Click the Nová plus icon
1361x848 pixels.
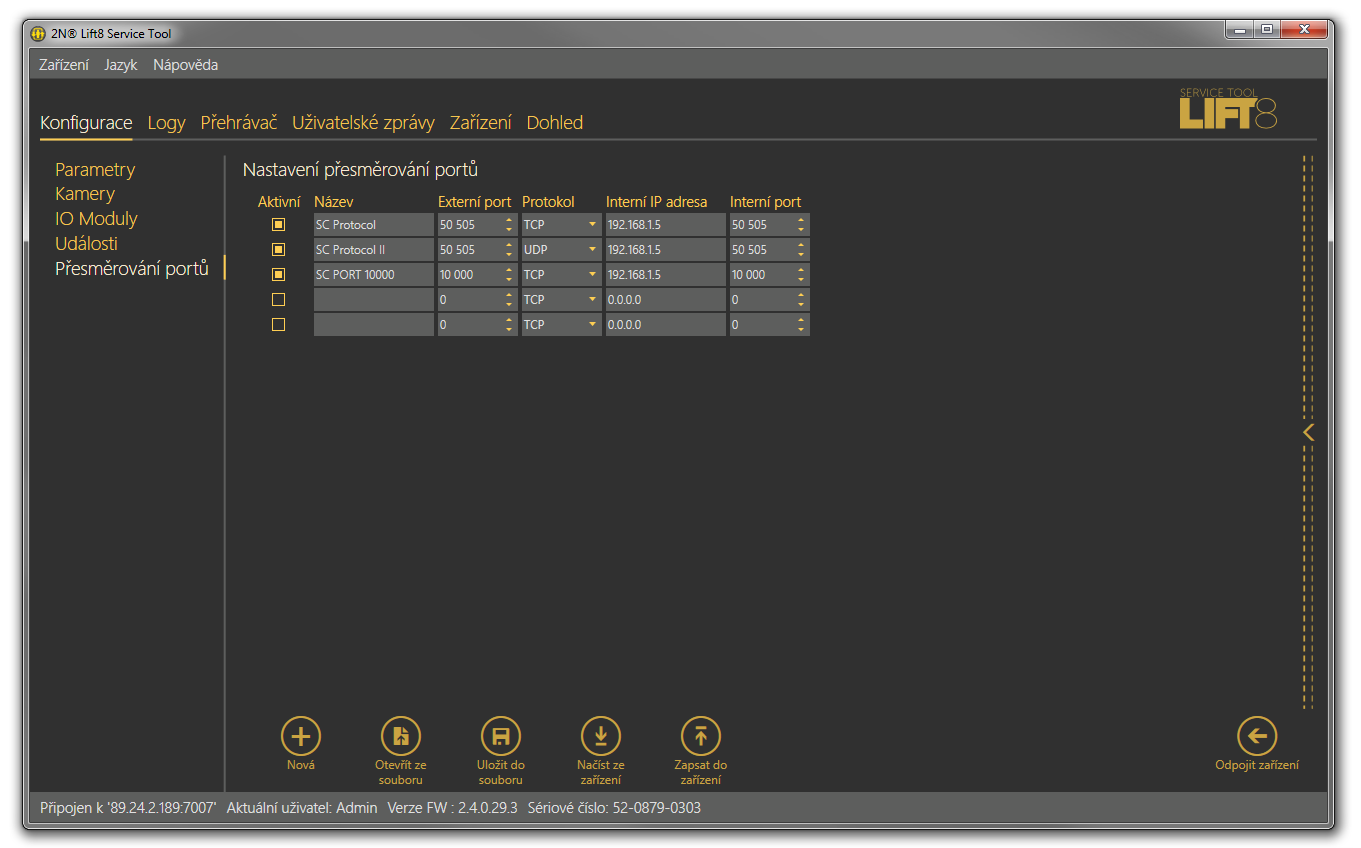point(300,736)
